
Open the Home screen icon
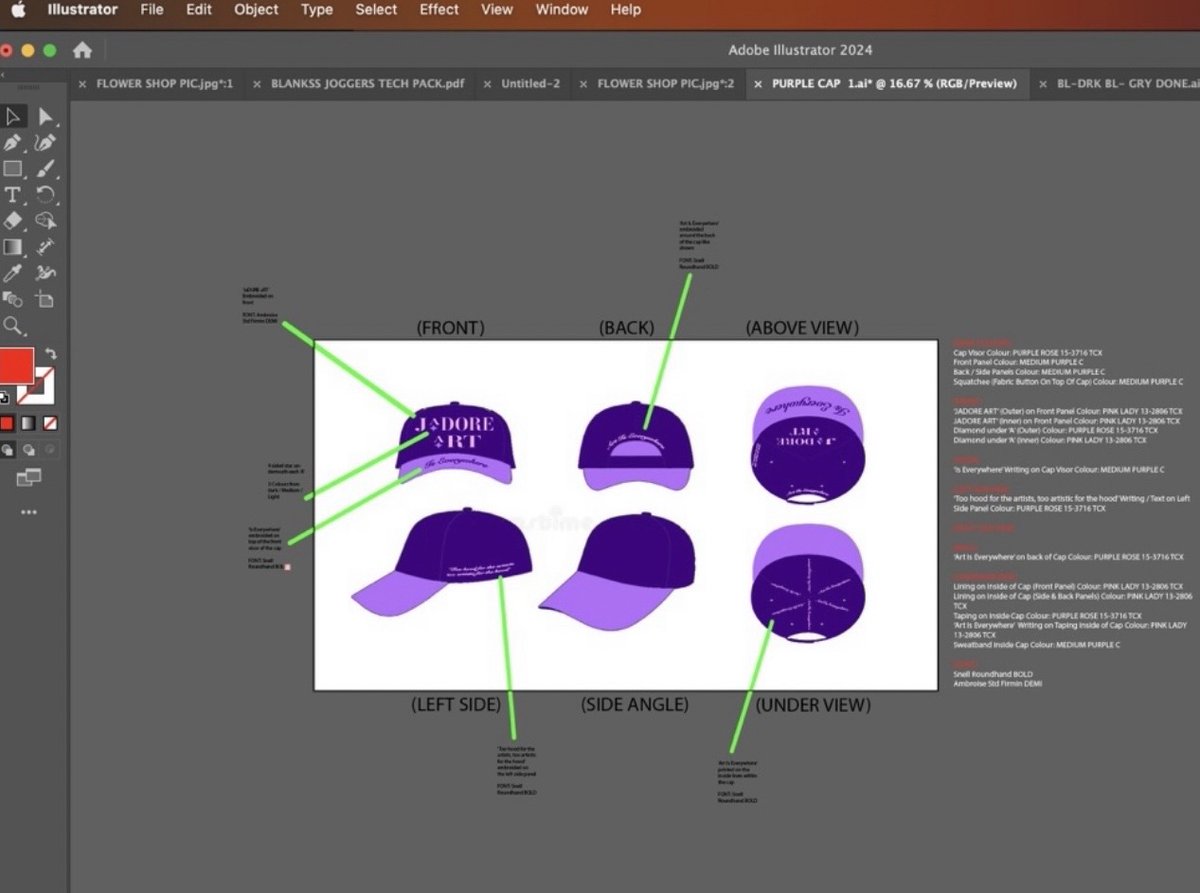pyautogui.click(x=82, y=50)
